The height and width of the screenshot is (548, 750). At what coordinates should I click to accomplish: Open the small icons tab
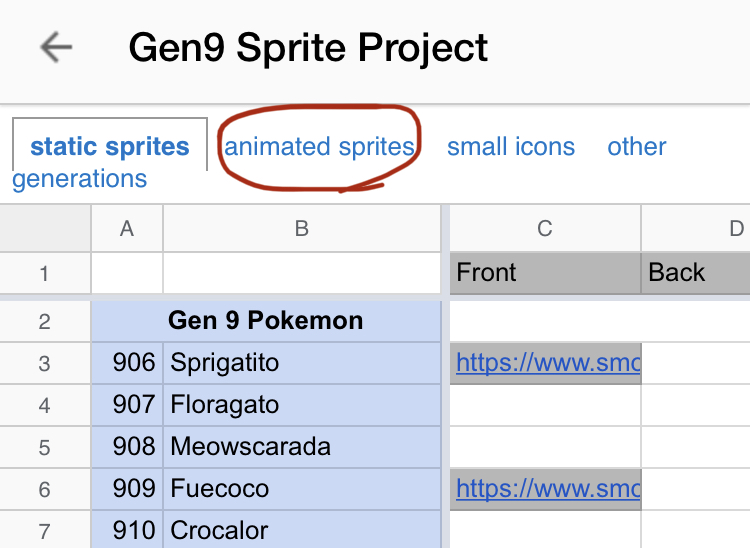511,147
